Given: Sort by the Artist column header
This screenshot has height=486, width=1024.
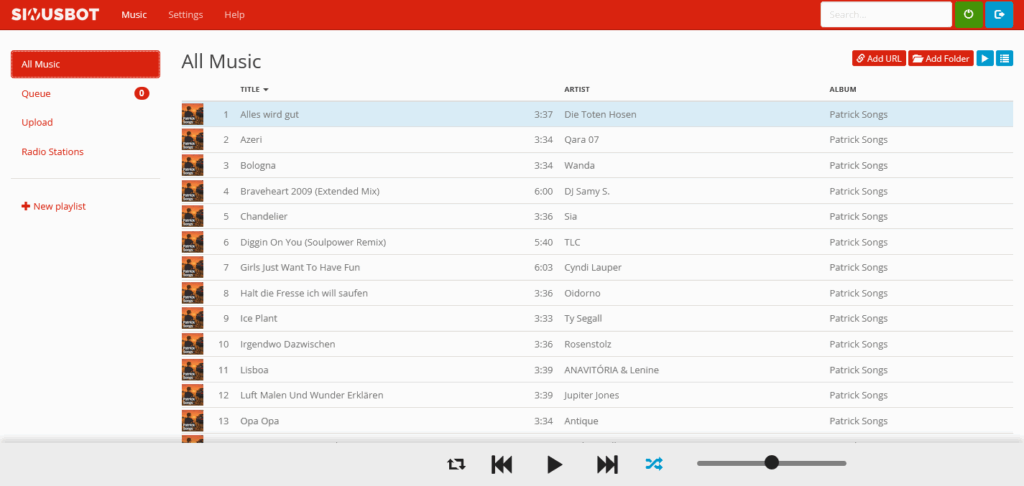Looking at the screenshot, I should tap(577, 89).
